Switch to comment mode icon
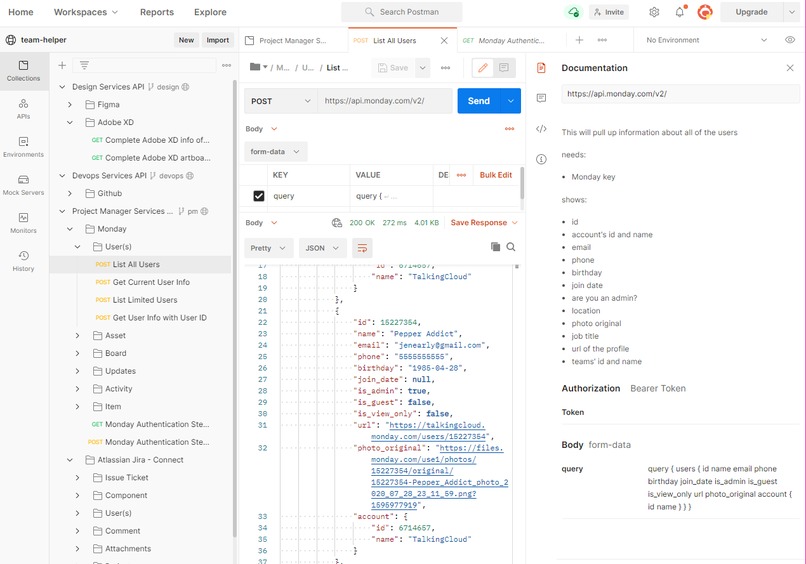The height and width of the screenshot is (564, 806). pos(504,68)
